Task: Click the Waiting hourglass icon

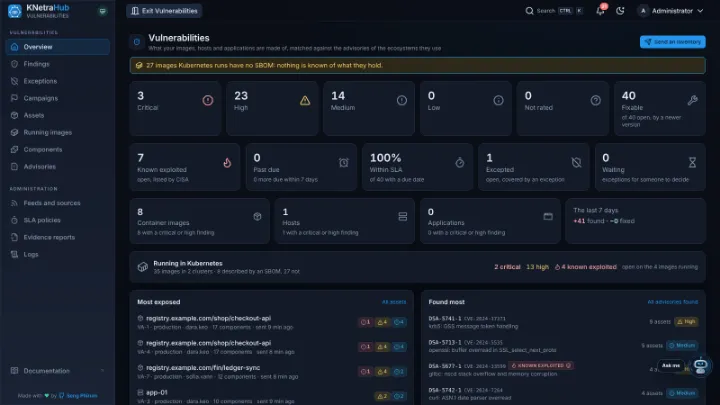Action: click(692, 163)
